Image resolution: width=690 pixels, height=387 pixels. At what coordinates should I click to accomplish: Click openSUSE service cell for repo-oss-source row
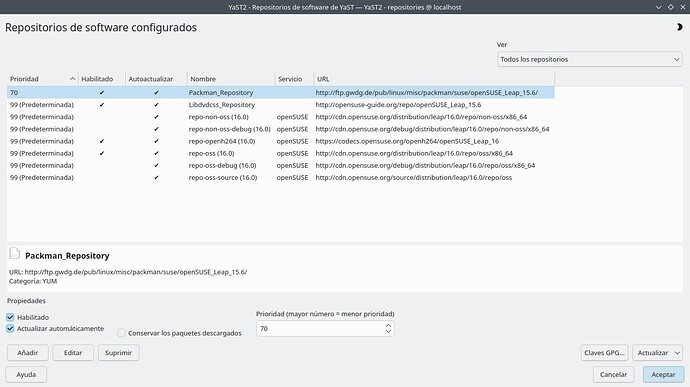[292, 177]
